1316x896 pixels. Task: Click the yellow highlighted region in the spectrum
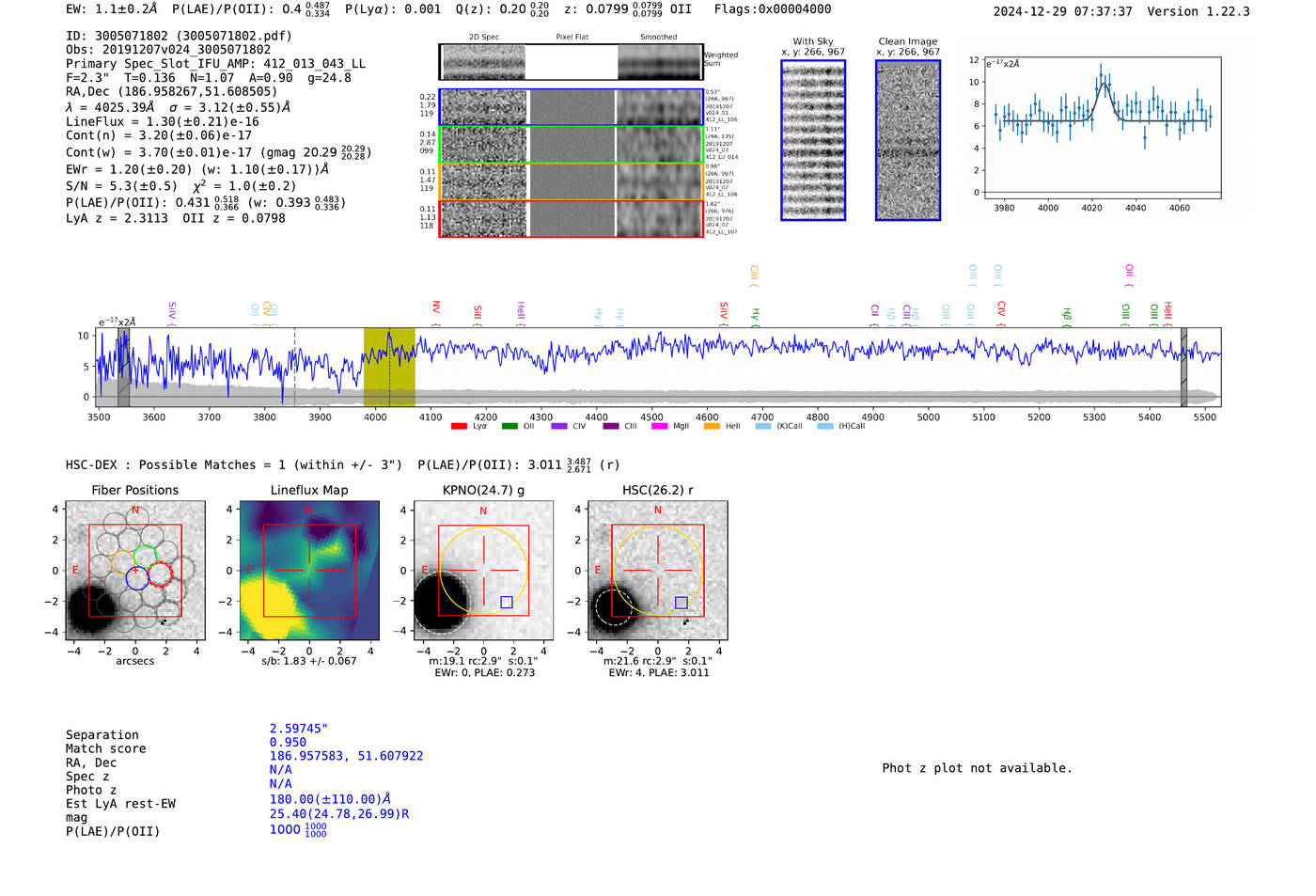click(x=389, y=367)
